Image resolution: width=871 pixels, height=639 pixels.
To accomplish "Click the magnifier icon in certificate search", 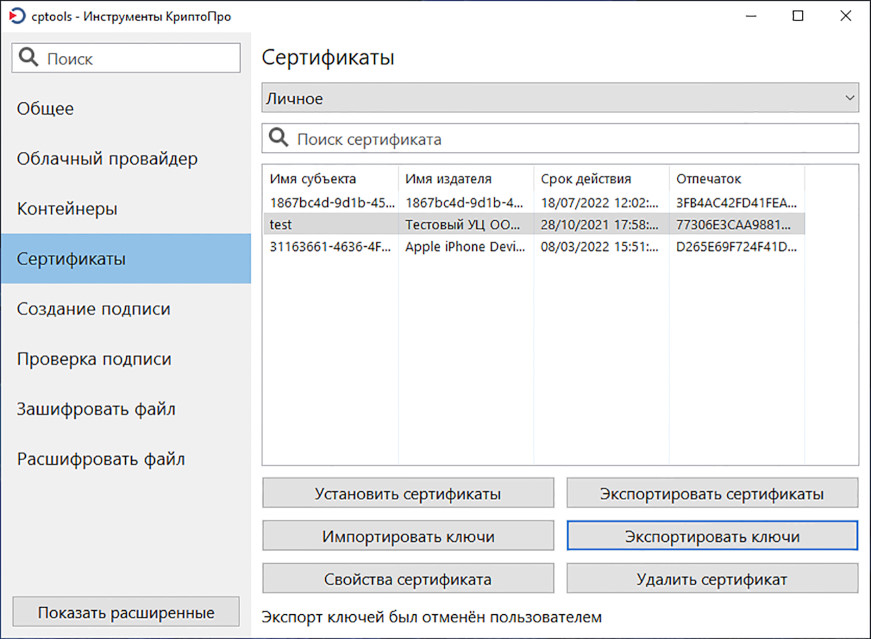I will (x=279, y=139).
